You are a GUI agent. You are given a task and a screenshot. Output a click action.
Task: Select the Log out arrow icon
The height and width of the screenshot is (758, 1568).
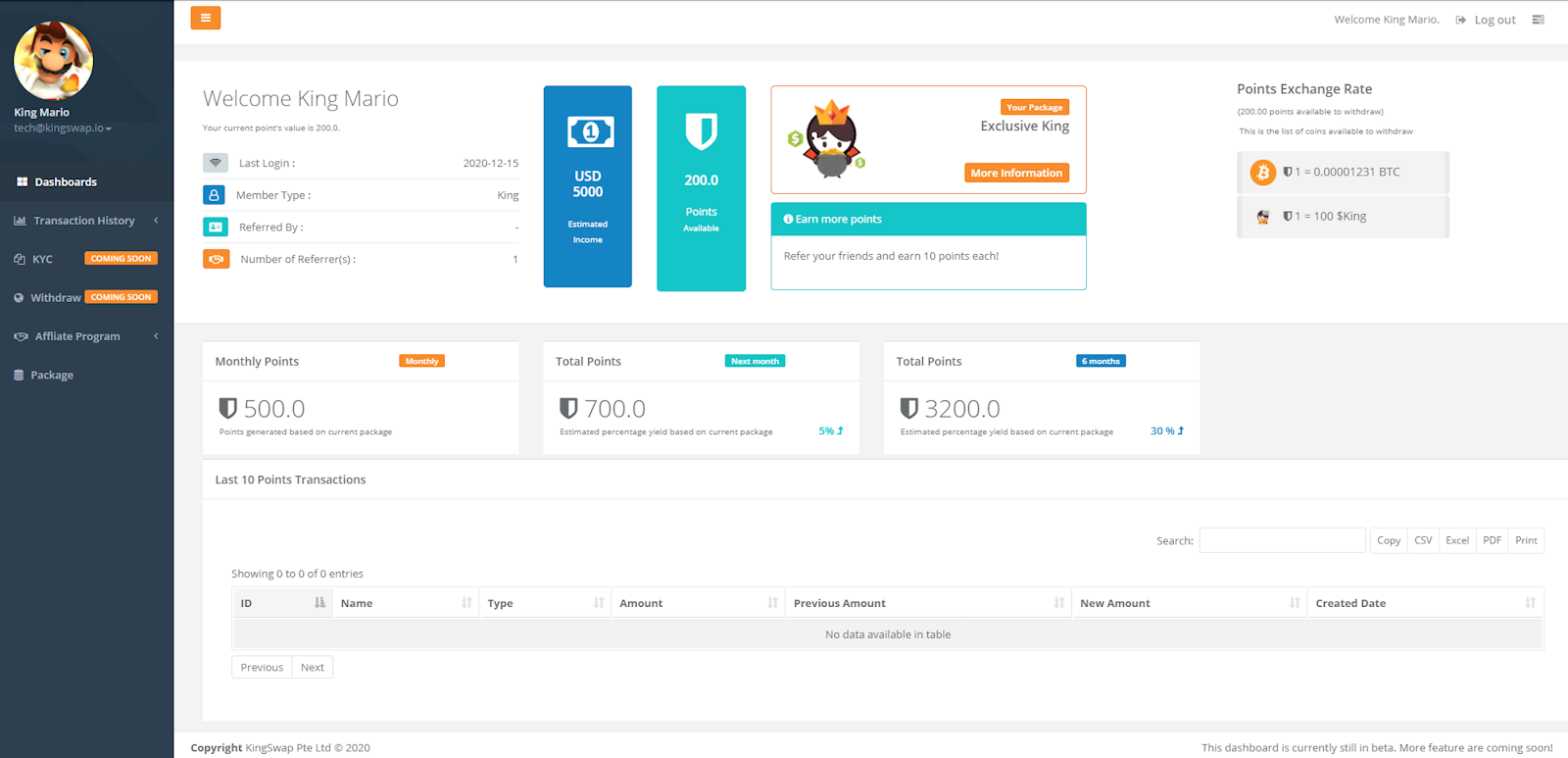tap(1460, 20)
